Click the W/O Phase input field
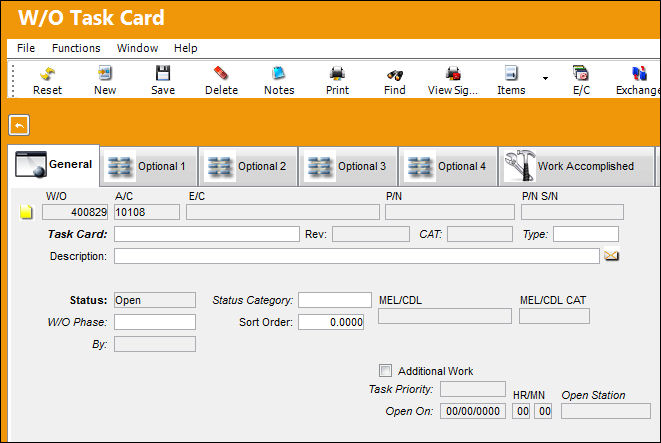The width and height of the screenshot is (661, 443). coord(155,322)
